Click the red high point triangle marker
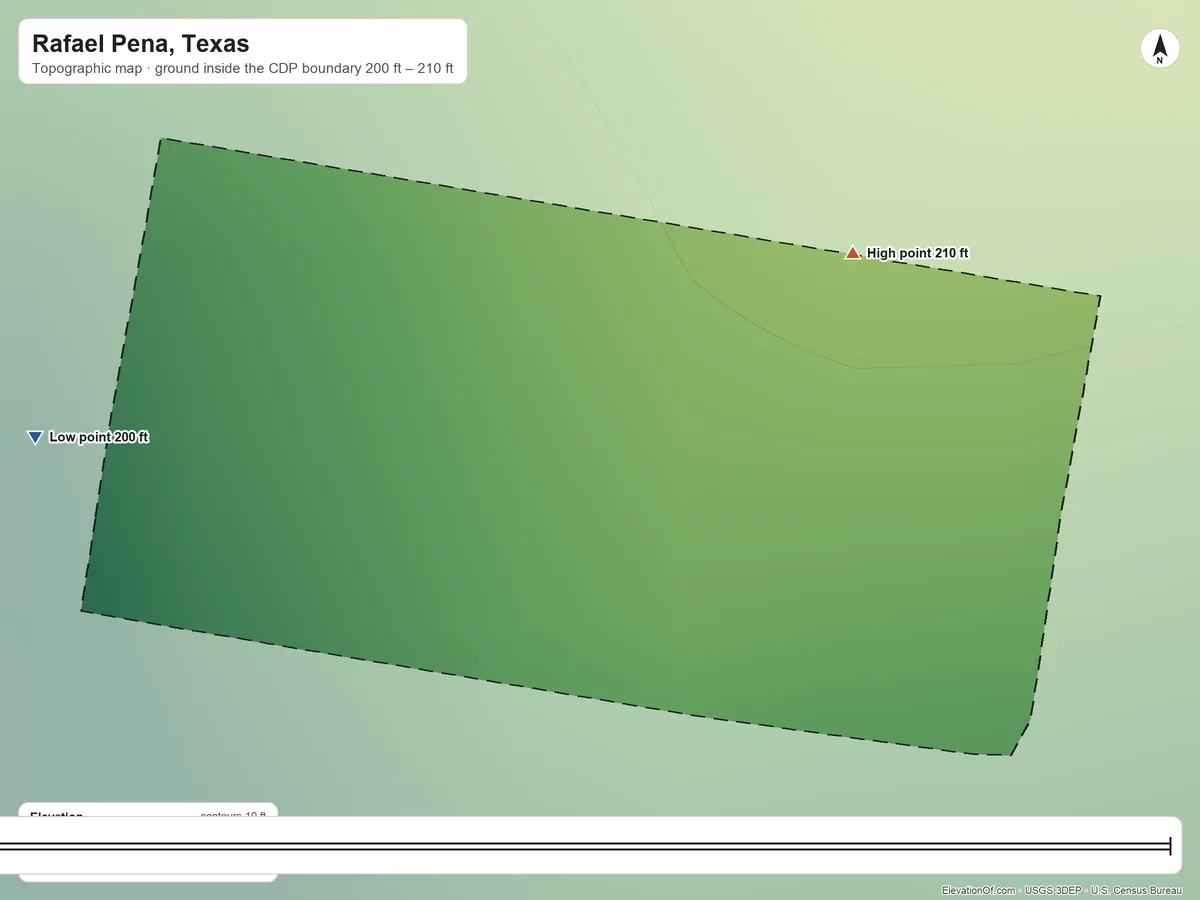Viewport: 1200px width, 900px height. (852, 253)
